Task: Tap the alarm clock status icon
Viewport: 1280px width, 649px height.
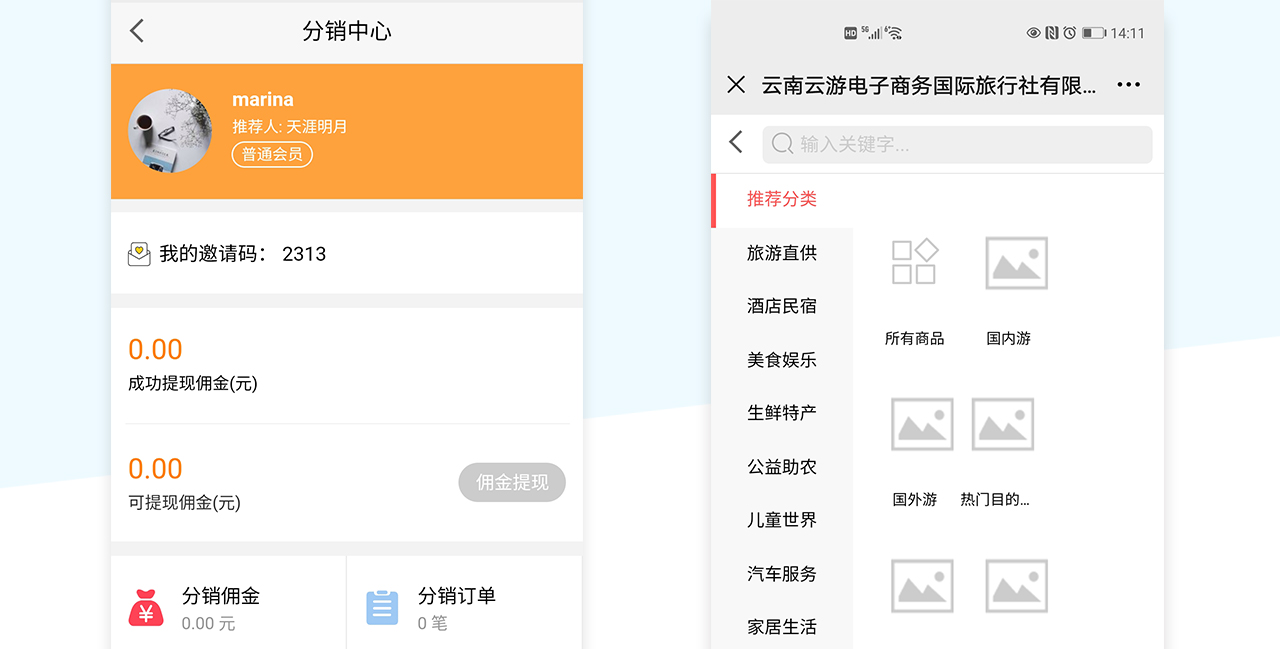Action: point(1069,33)
